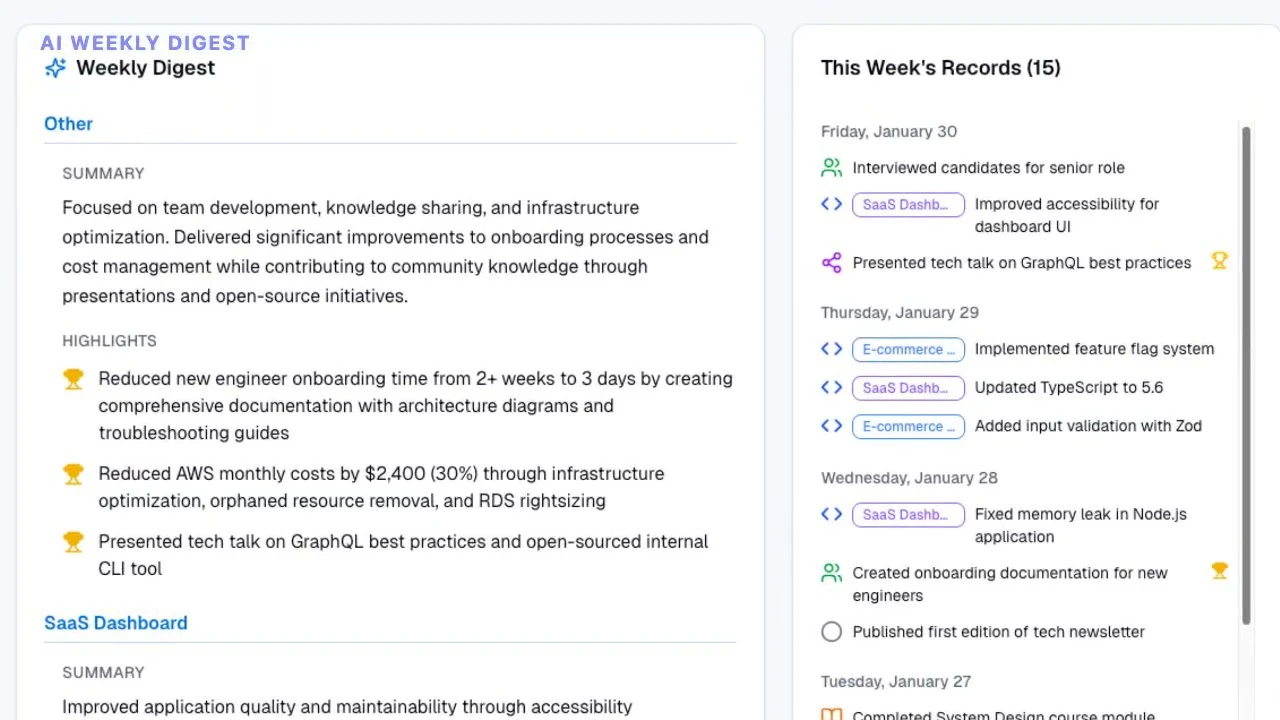Open the SaaS Dashboard section heading

click(116, 623)
